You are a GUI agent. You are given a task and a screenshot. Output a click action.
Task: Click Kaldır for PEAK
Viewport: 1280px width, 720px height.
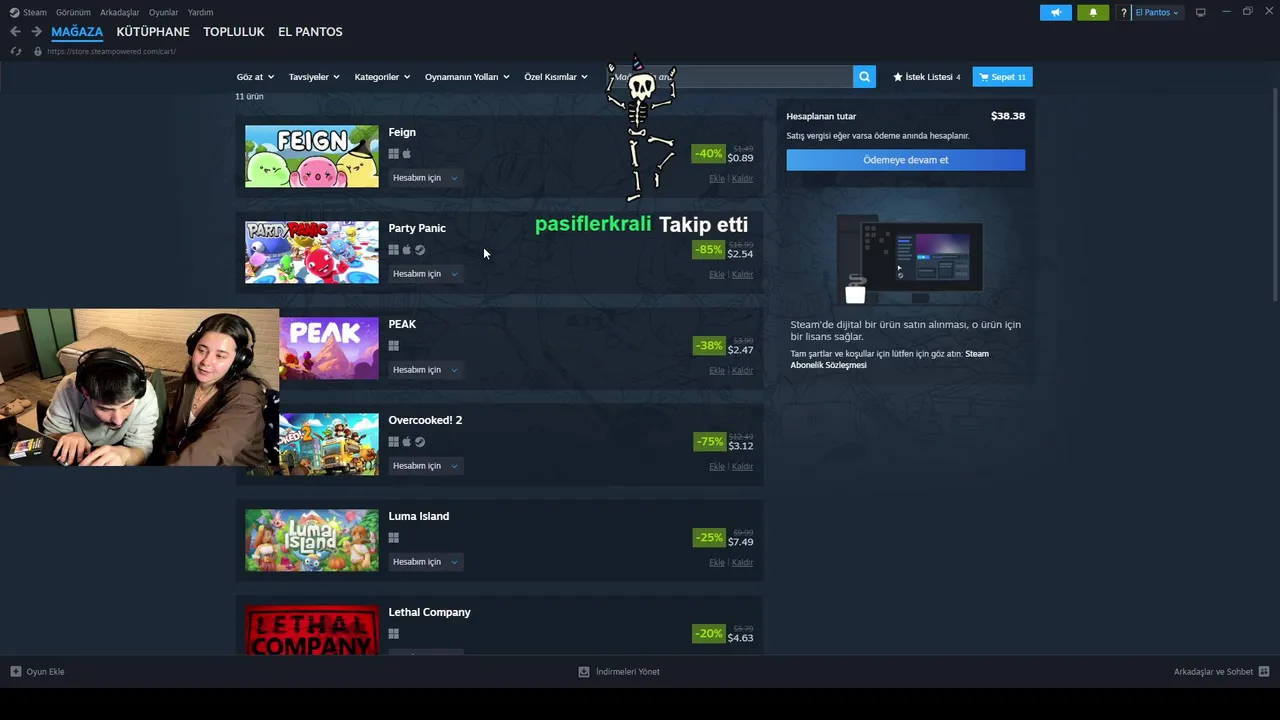tap(742, 371)
